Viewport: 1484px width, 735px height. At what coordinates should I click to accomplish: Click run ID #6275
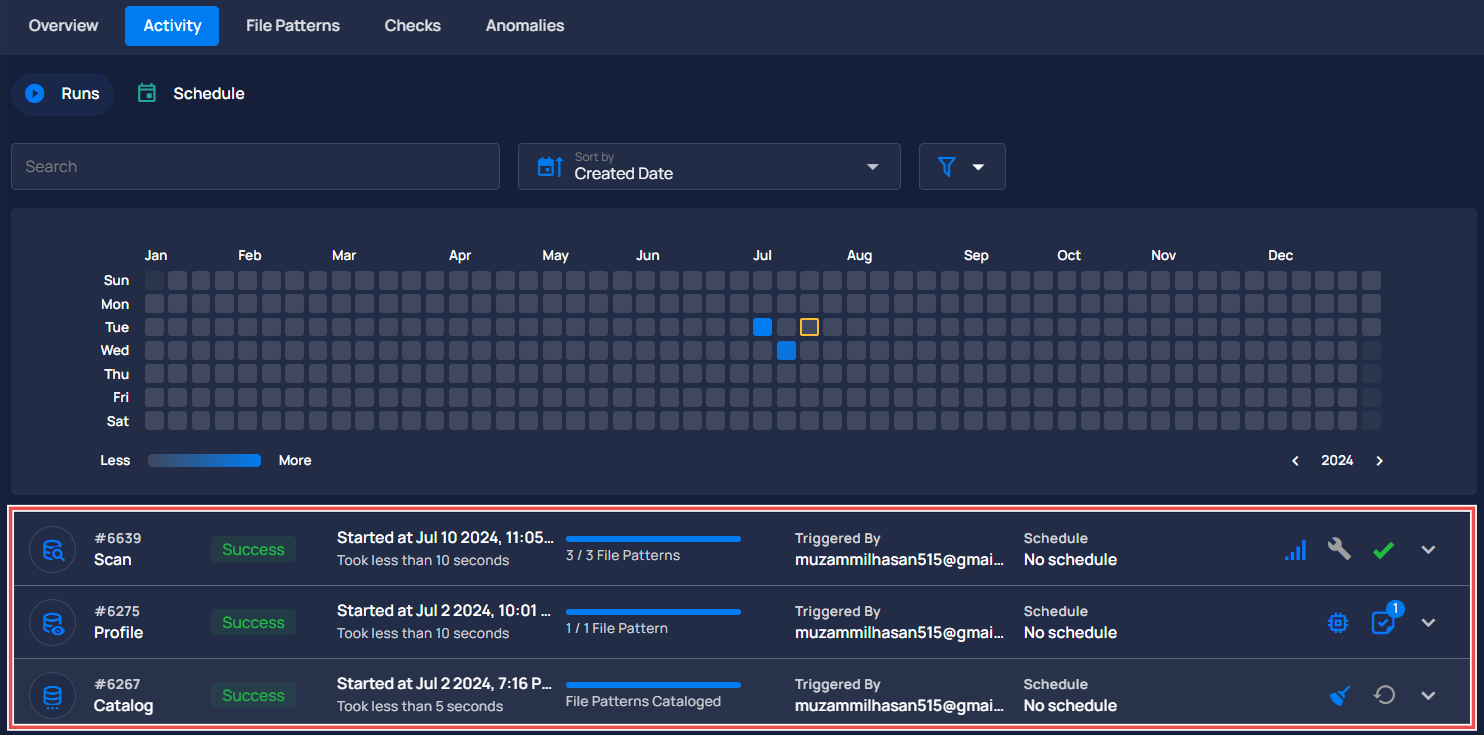point(118,611)
